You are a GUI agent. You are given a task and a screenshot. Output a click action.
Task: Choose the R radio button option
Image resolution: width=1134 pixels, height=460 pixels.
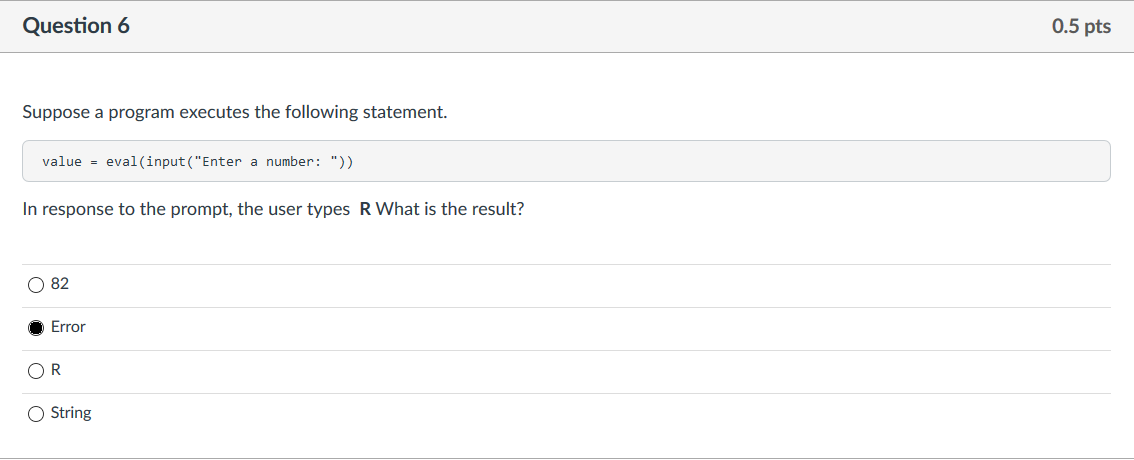coord(35,371)
